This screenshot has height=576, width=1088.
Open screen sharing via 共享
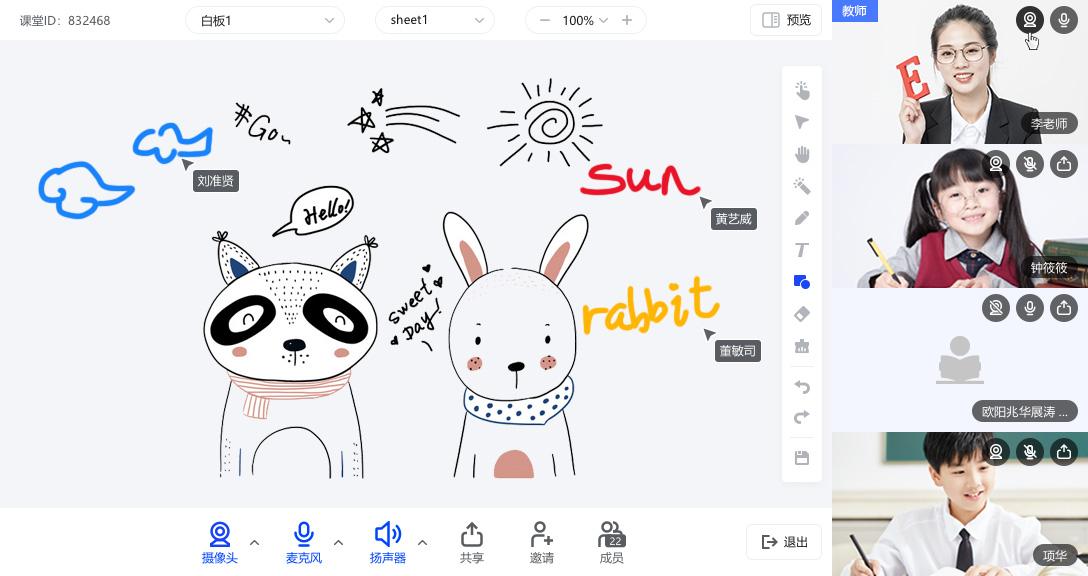click(472, 542)
